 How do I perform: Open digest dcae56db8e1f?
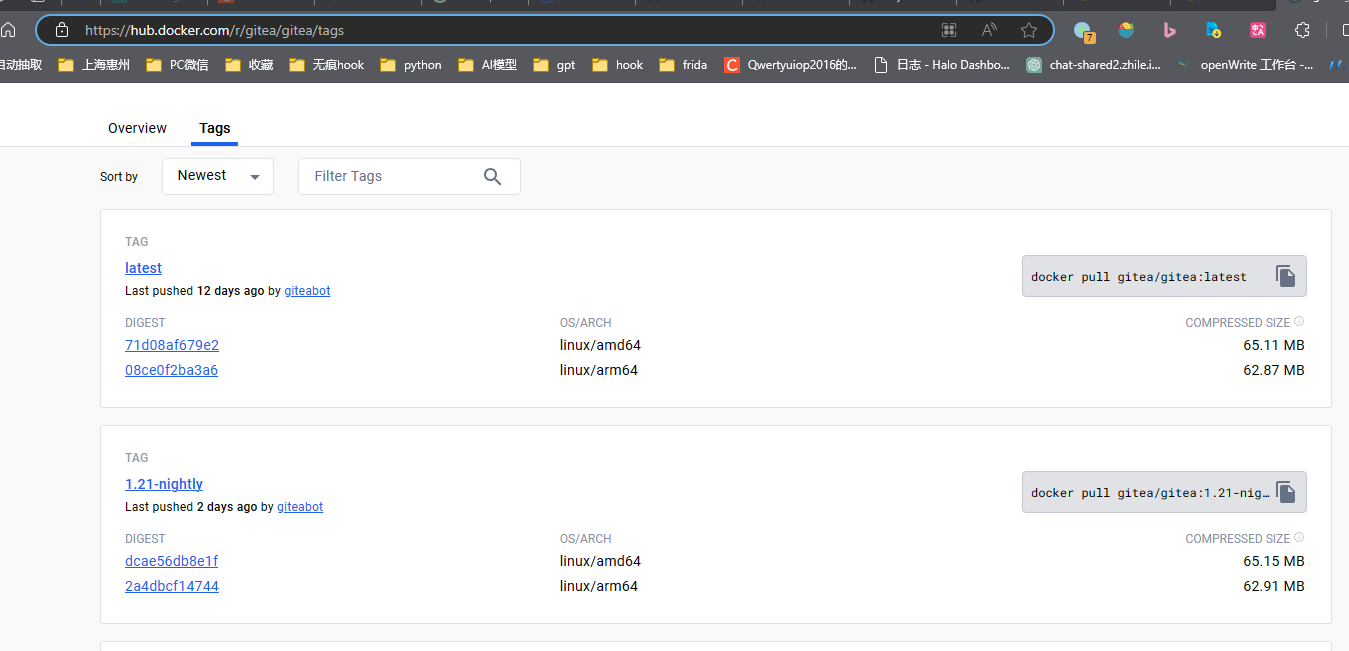coord(171,561)
